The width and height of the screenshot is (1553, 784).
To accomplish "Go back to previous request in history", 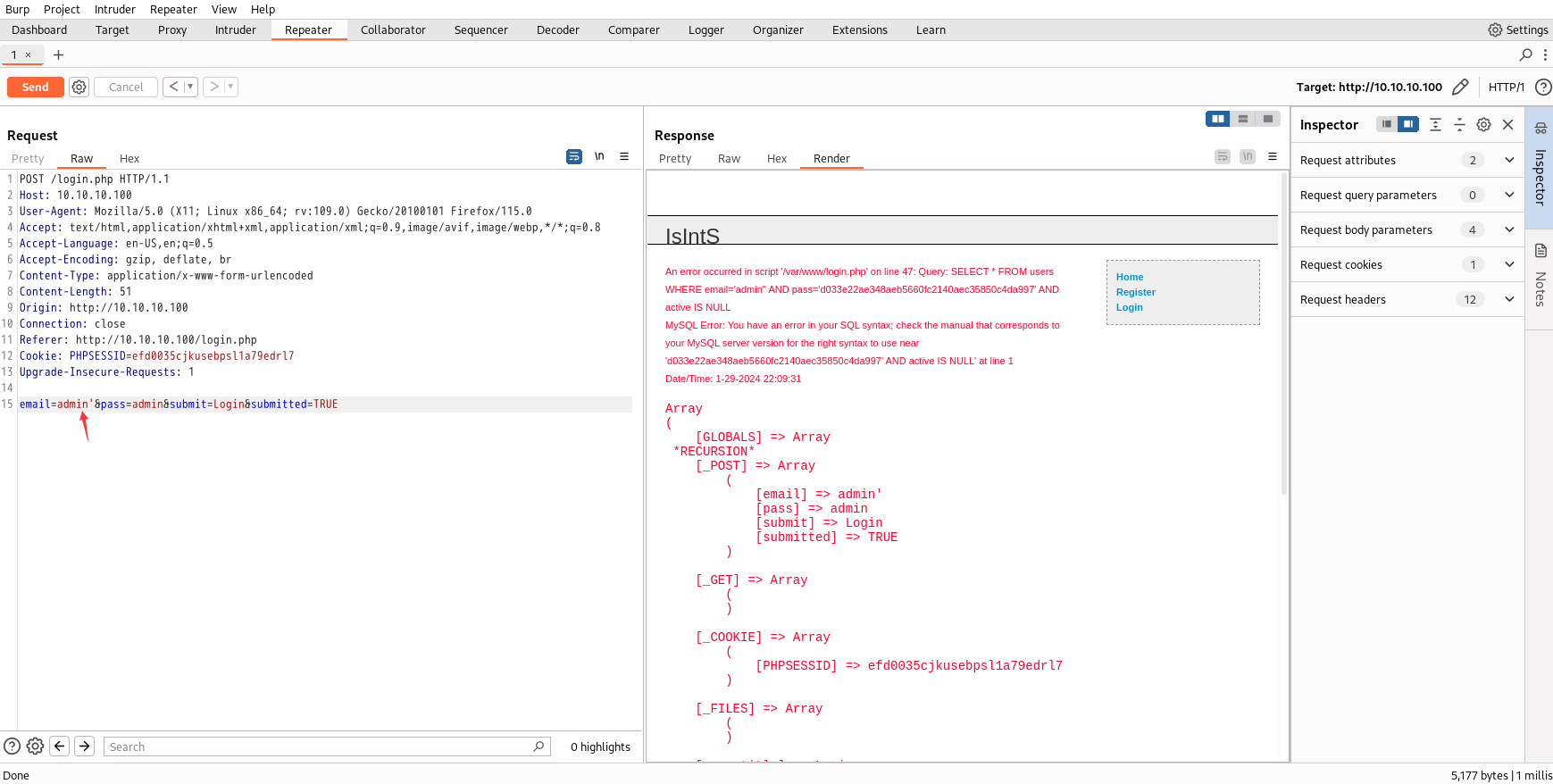I will (174, 87).
